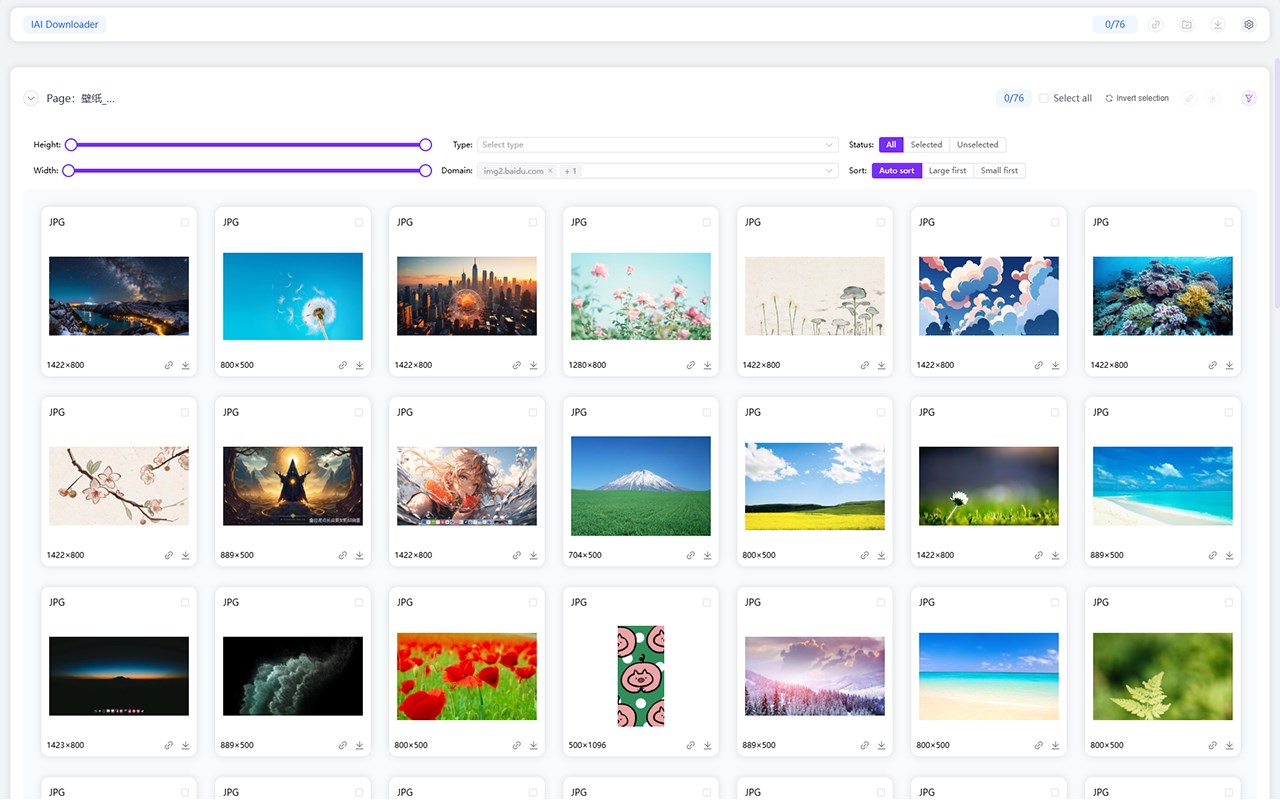Click the Width slider maximum handle
The height and width of the screenshot is (800, 1280).
(x=425, y=171)
